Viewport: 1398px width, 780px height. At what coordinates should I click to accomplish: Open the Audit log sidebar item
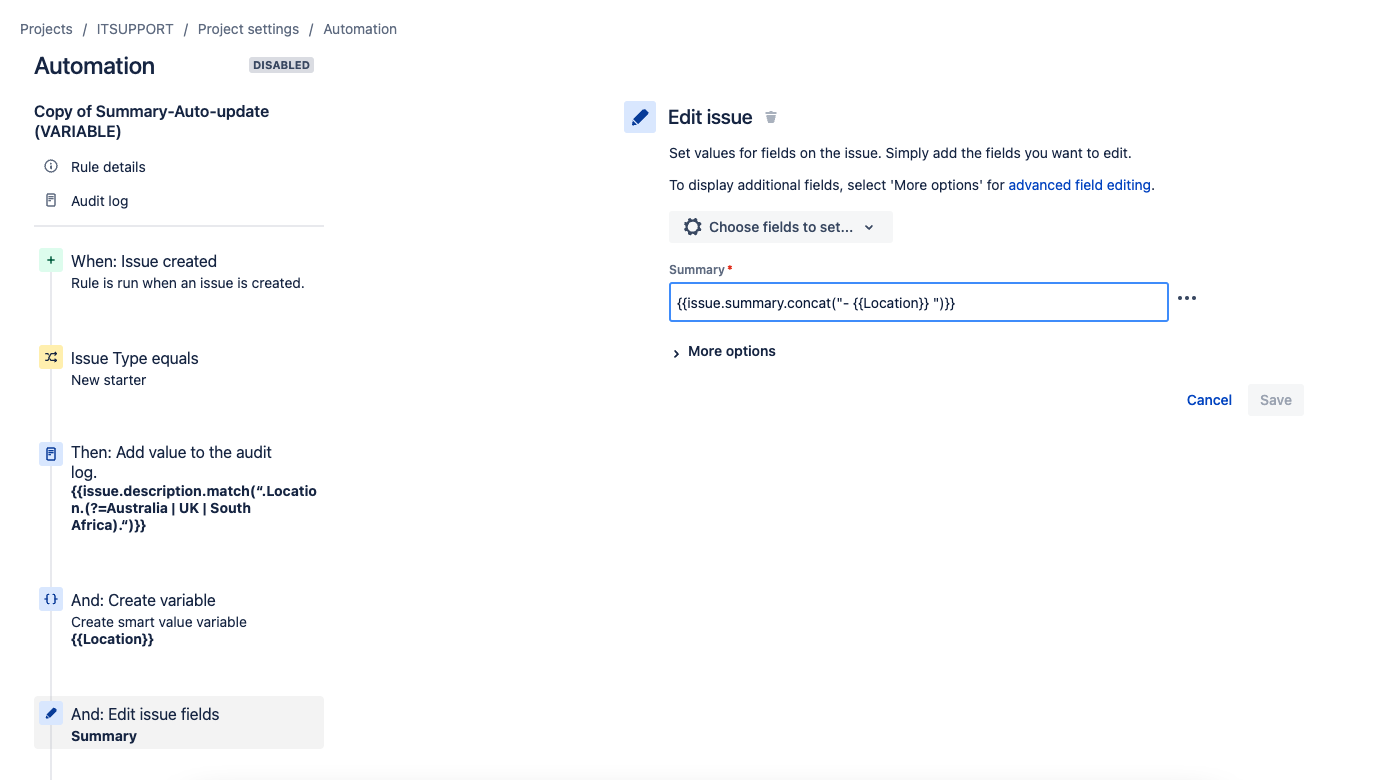point(99,201)
